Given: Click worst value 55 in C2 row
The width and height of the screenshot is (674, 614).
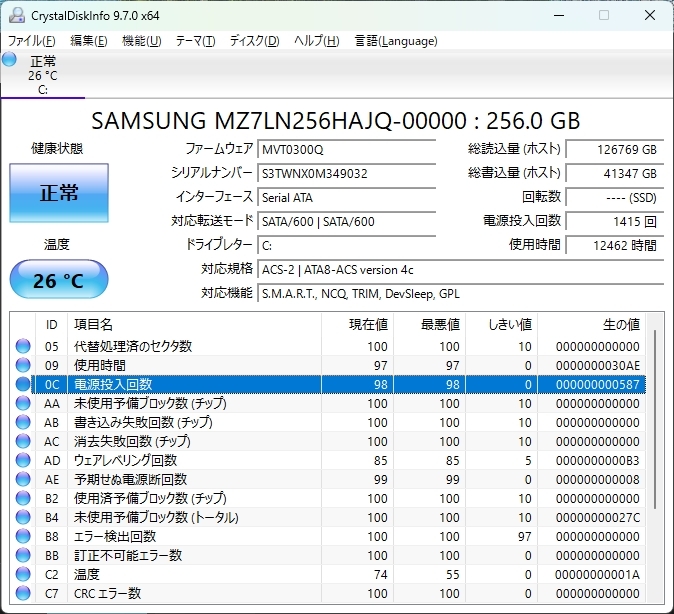Looking at the screenshot, I should 452,574.
